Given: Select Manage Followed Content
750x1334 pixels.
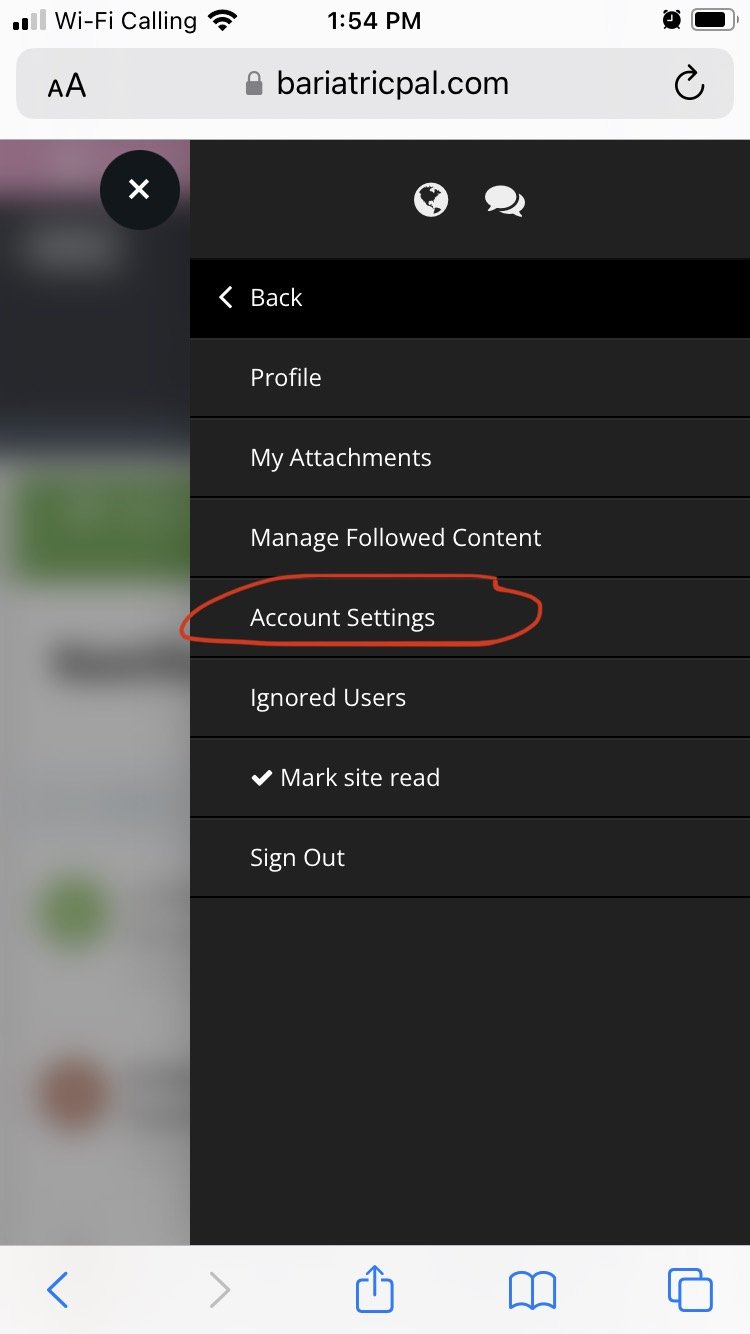Looking at the screenshot, I should point(470,538).
